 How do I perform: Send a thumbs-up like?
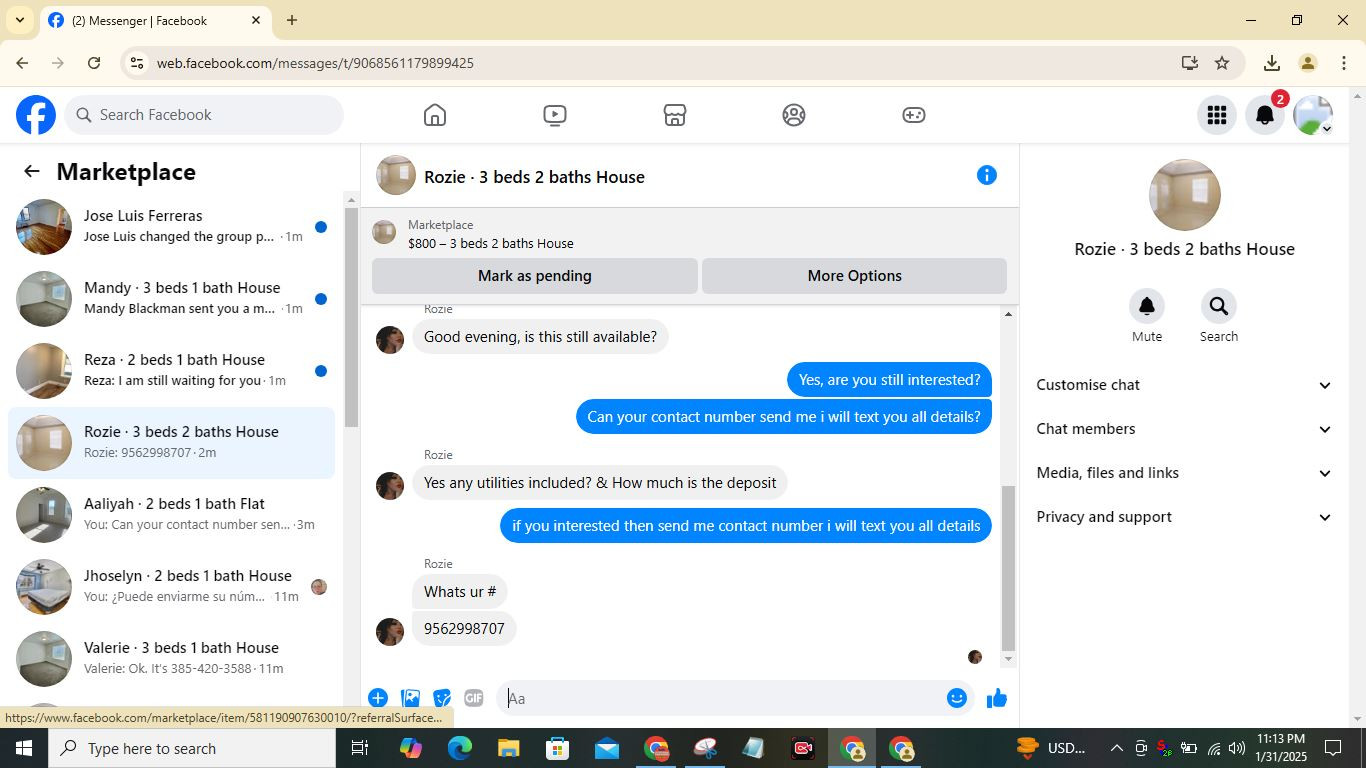(997, 698)
